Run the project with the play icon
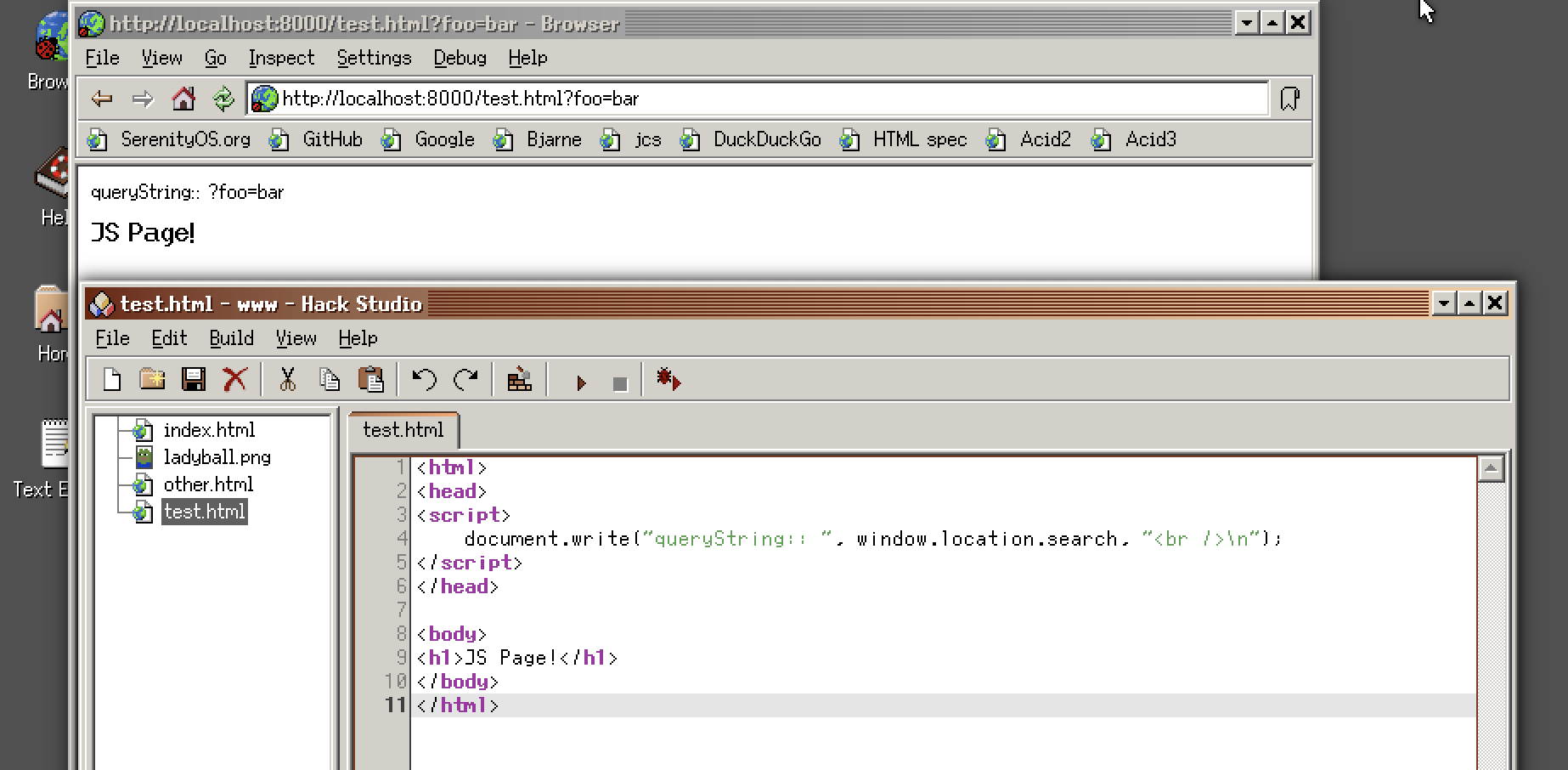Viewport: 1568px width, 770px height. pyautogui.click(x=581, y=382)
